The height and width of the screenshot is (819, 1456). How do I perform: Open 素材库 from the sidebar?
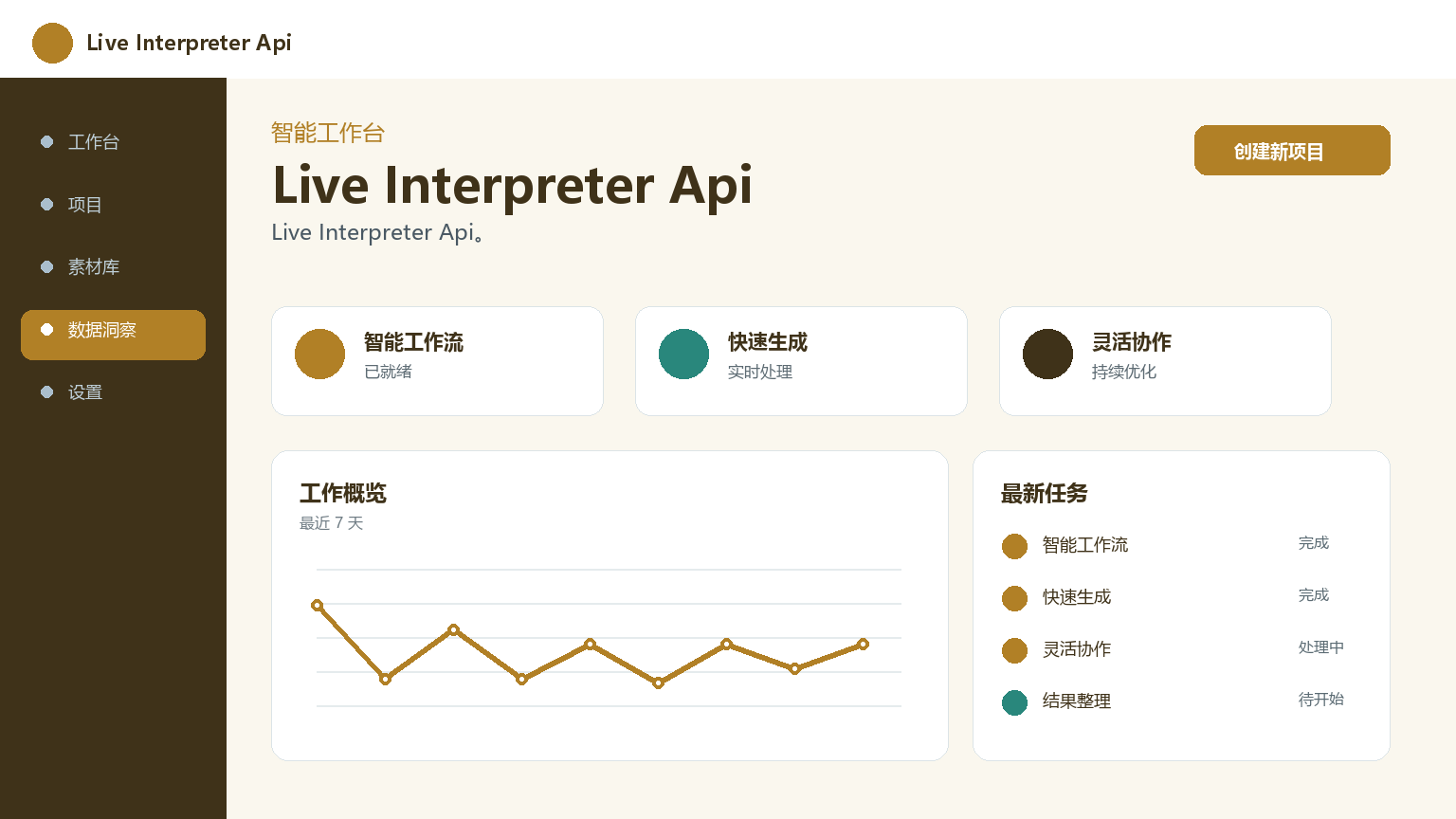click(x=113, y=267)
